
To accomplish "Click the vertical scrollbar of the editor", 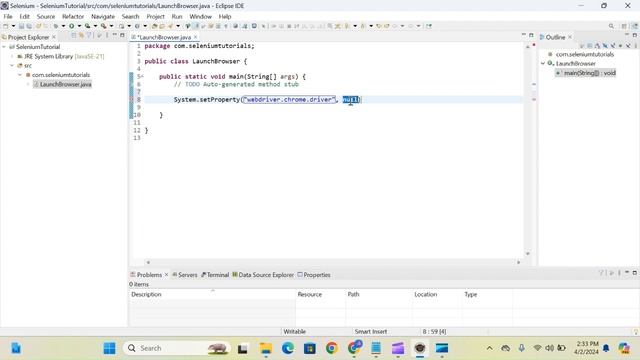I will [x=527, y=150].
